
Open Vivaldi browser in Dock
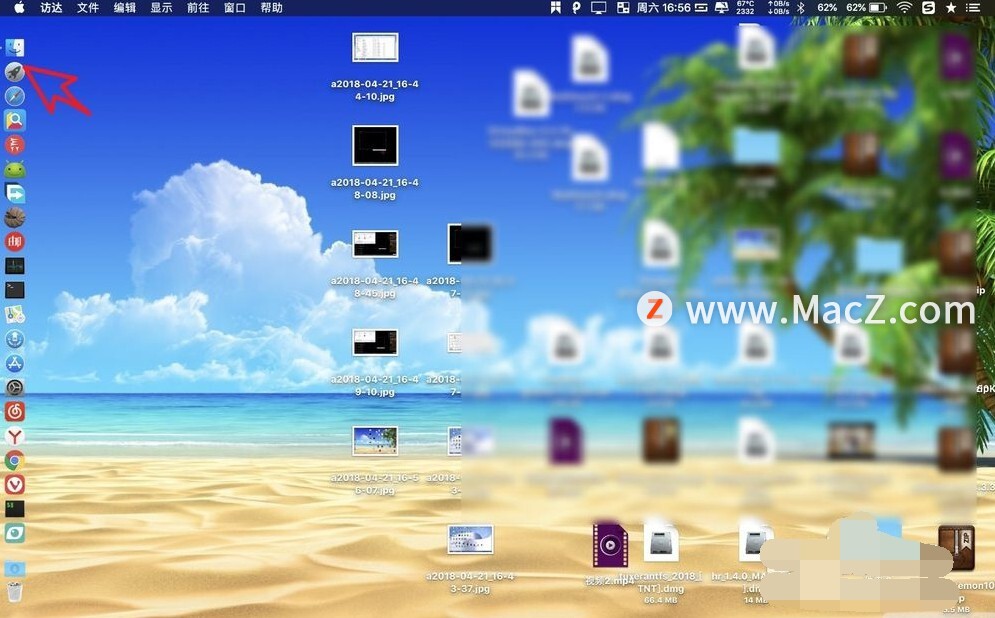coord(15,484)
